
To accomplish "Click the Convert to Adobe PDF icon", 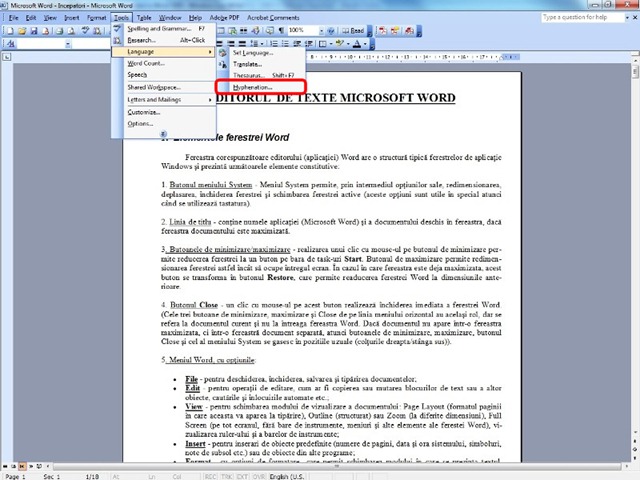I will [383, 31].
